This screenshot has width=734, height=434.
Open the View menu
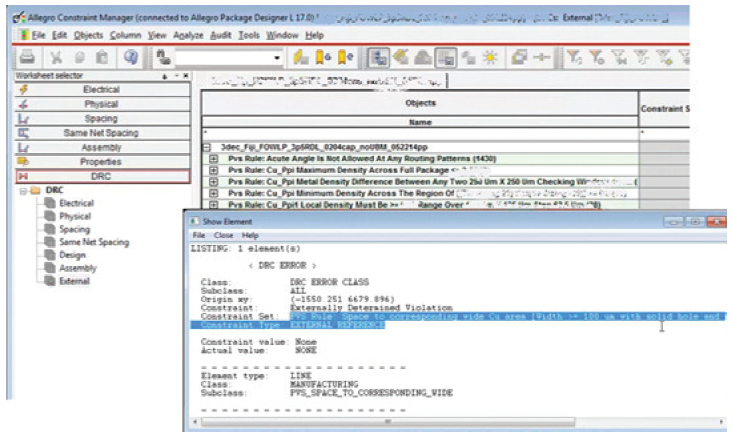(157, 35)
